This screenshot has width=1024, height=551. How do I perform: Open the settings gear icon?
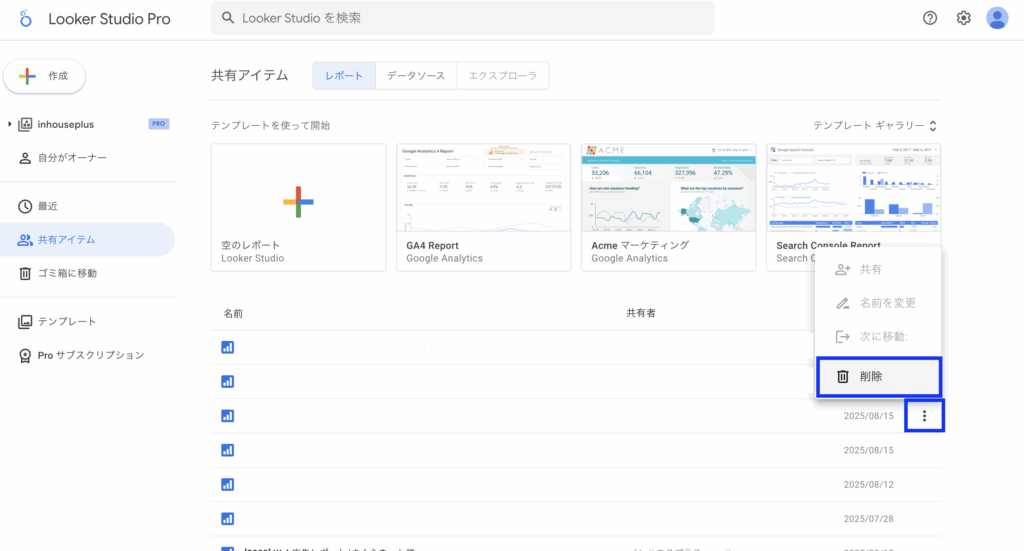coord(963,18)
